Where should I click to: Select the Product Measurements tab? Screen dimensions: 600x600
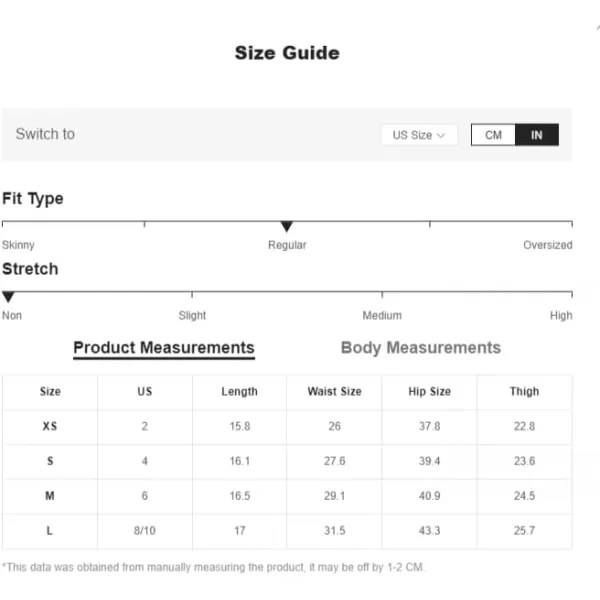pos(164,348)
